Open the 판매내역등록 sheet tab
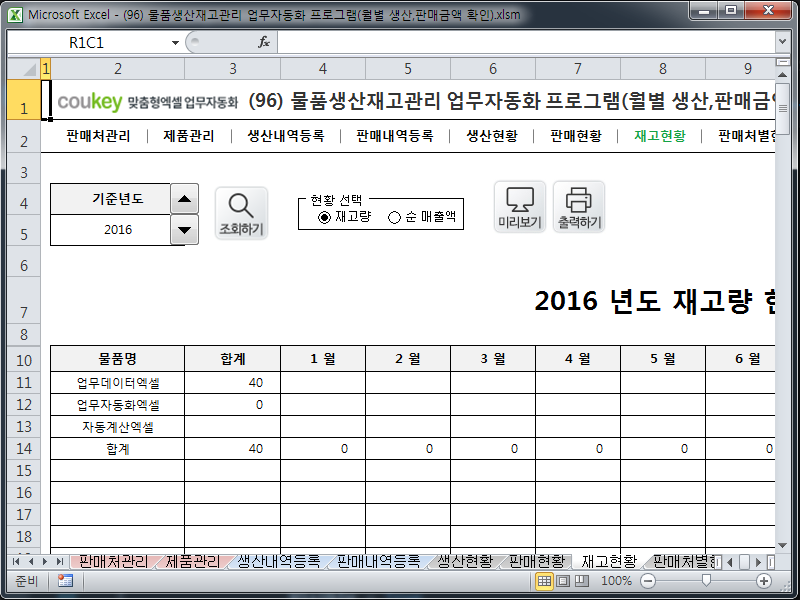 point(379,562)
